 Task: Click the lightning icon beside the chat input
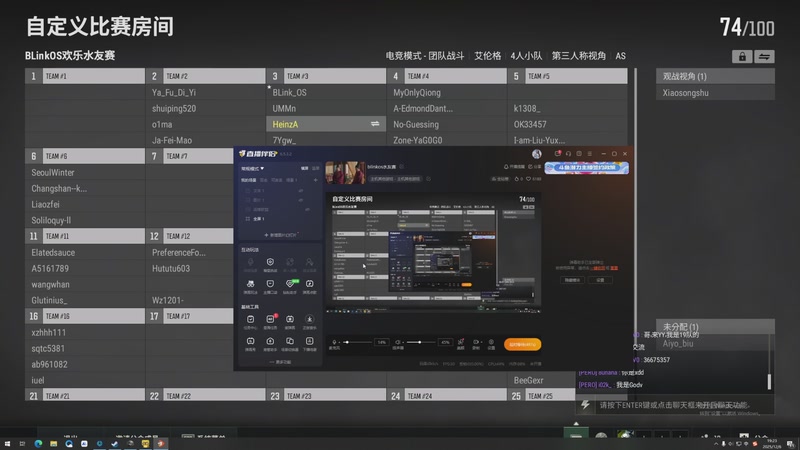click(585, 405)
